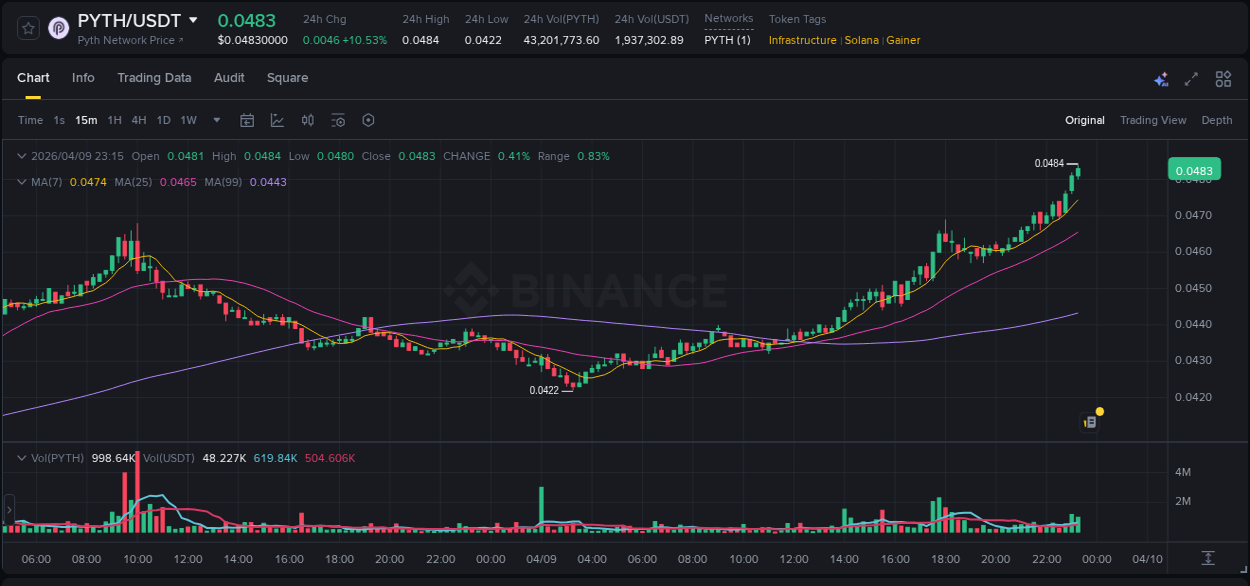Collapse the MA indicators row
The height and width of the screenshot is (586, 1250).
[22, 182]
